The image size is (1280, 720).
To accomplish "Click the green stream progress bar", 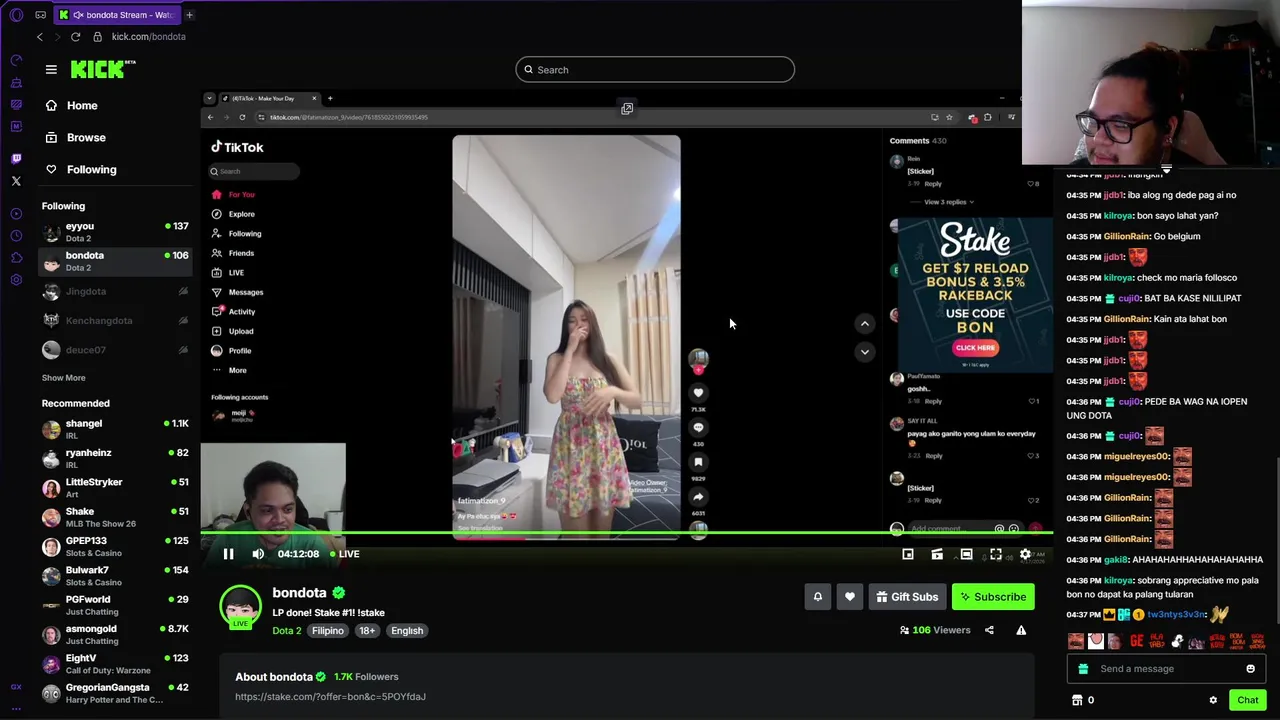I will click(x=626, y=534).
